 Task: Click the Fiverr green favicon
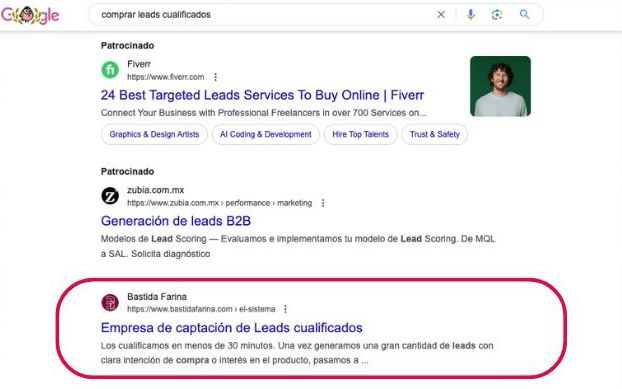[x=110, y=70]
